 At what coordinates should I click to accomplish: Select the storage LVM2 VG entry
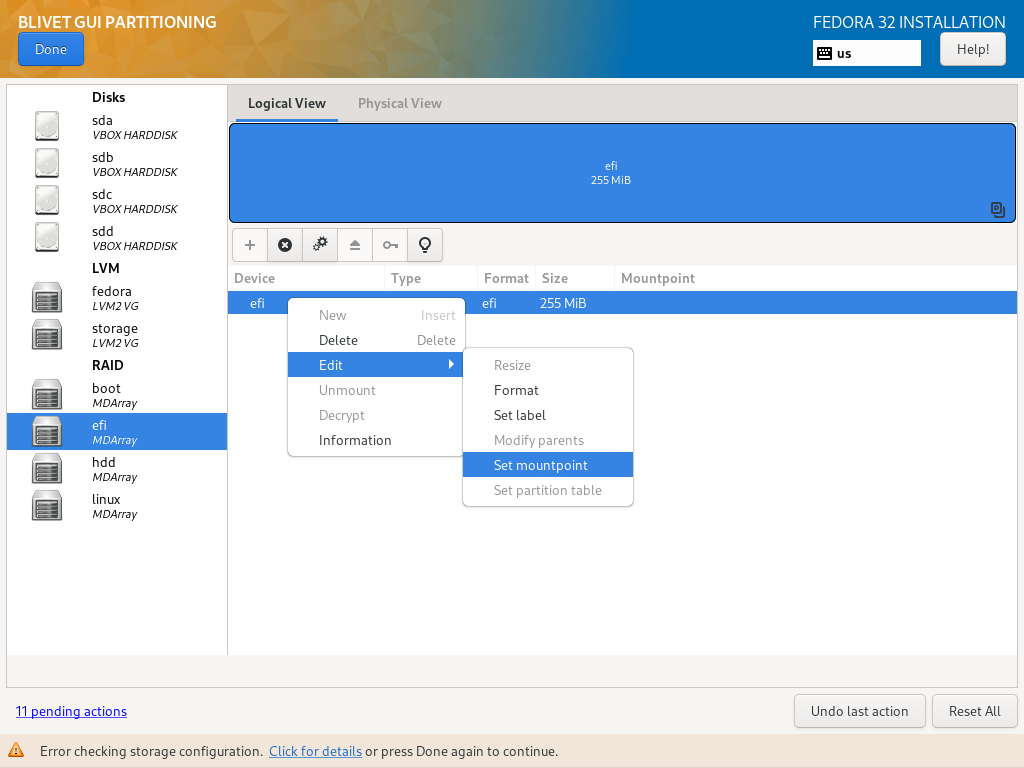(114, 334)
